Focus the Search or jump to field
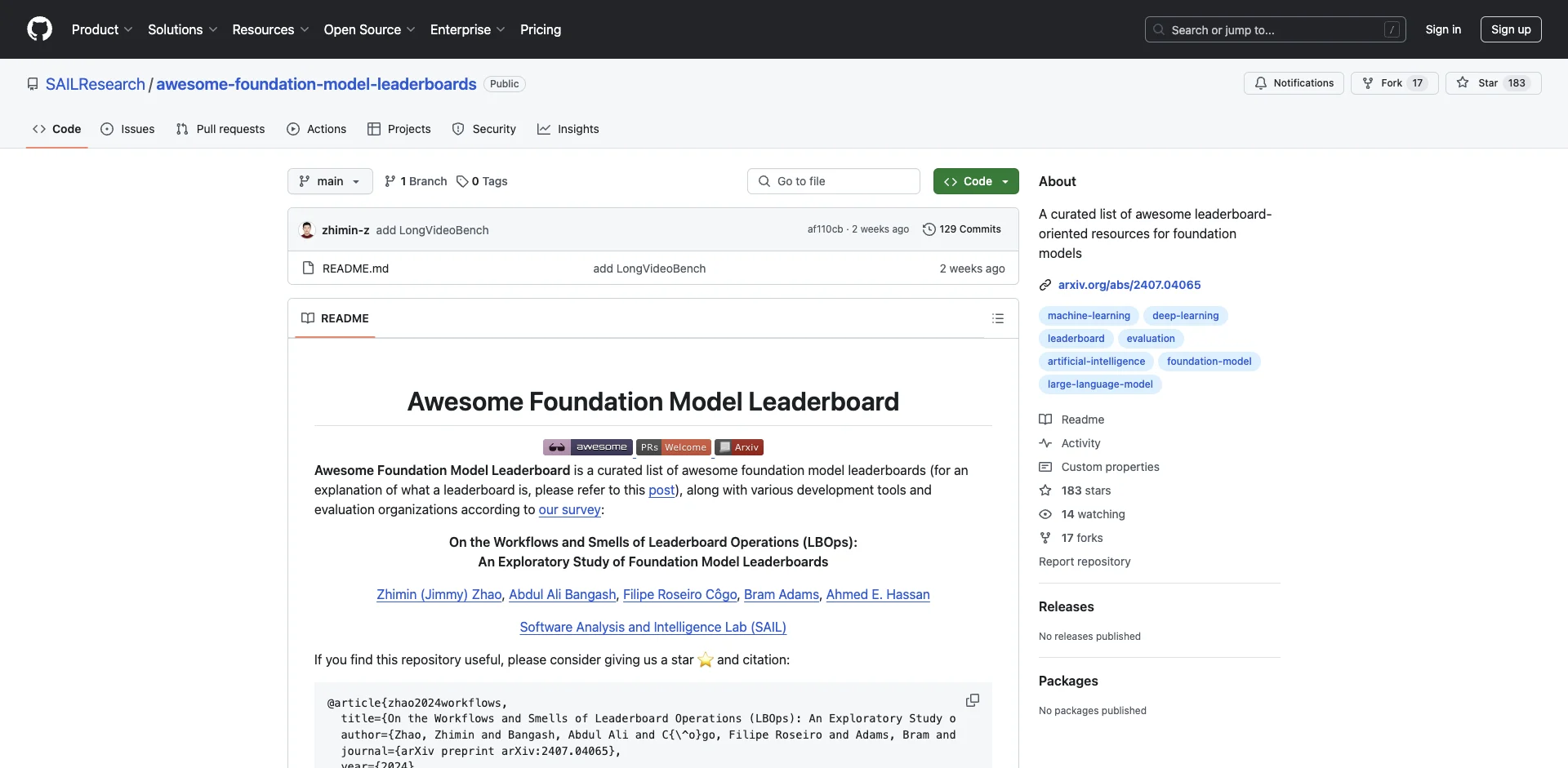The image size is (1568, 768). coord(1276,29)
